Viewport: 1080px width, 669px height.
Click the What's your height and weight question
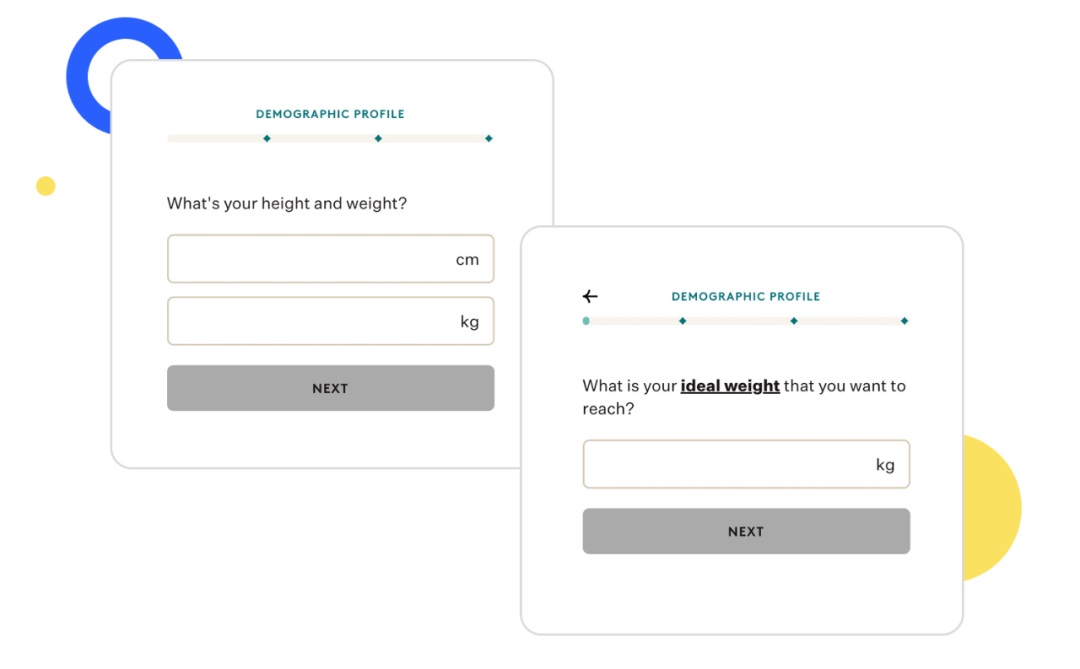(287, 203)
